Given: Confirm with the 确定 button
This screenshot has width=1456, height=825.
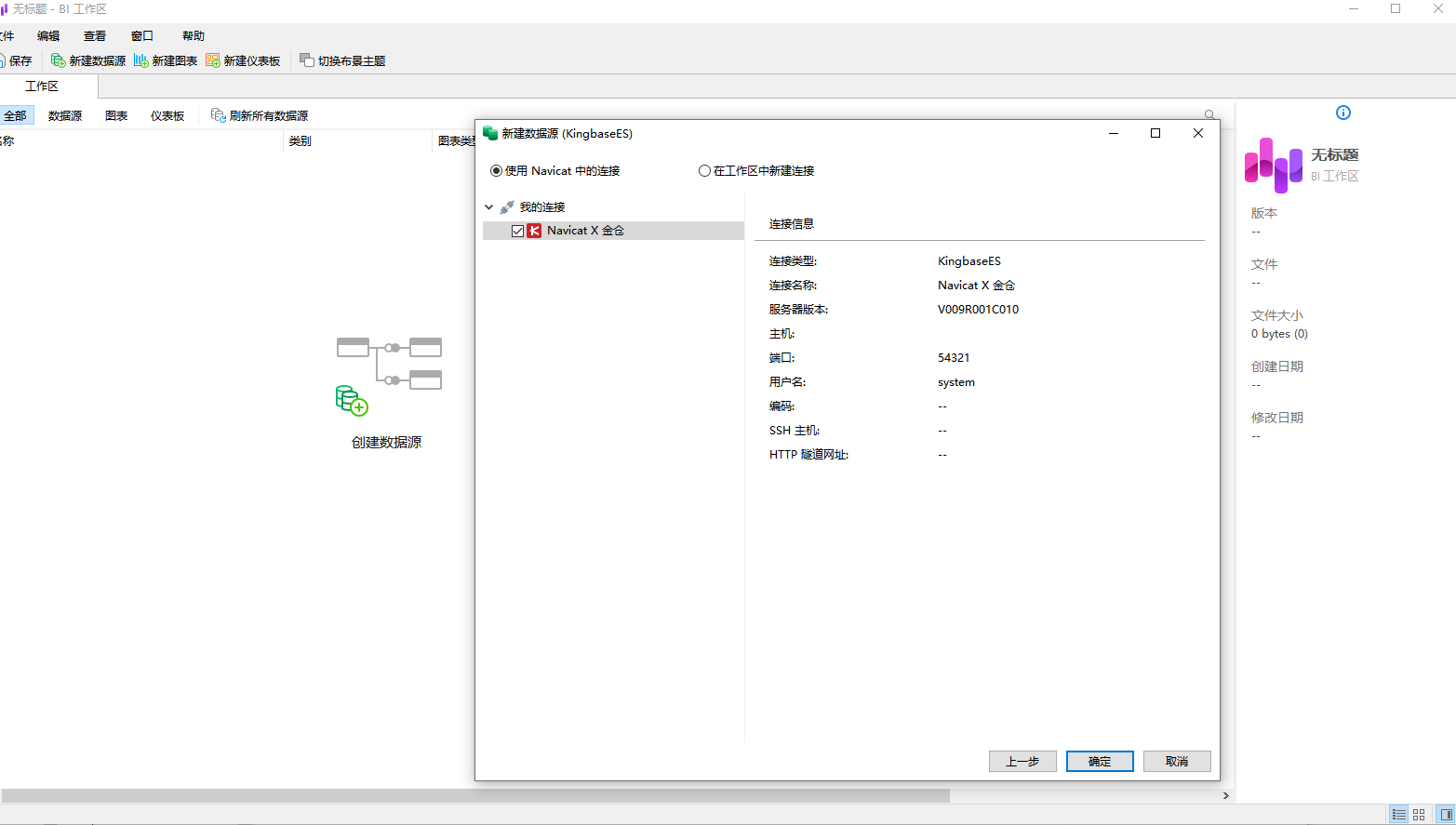Looking at the screenshot, I should coord(1100,762).
